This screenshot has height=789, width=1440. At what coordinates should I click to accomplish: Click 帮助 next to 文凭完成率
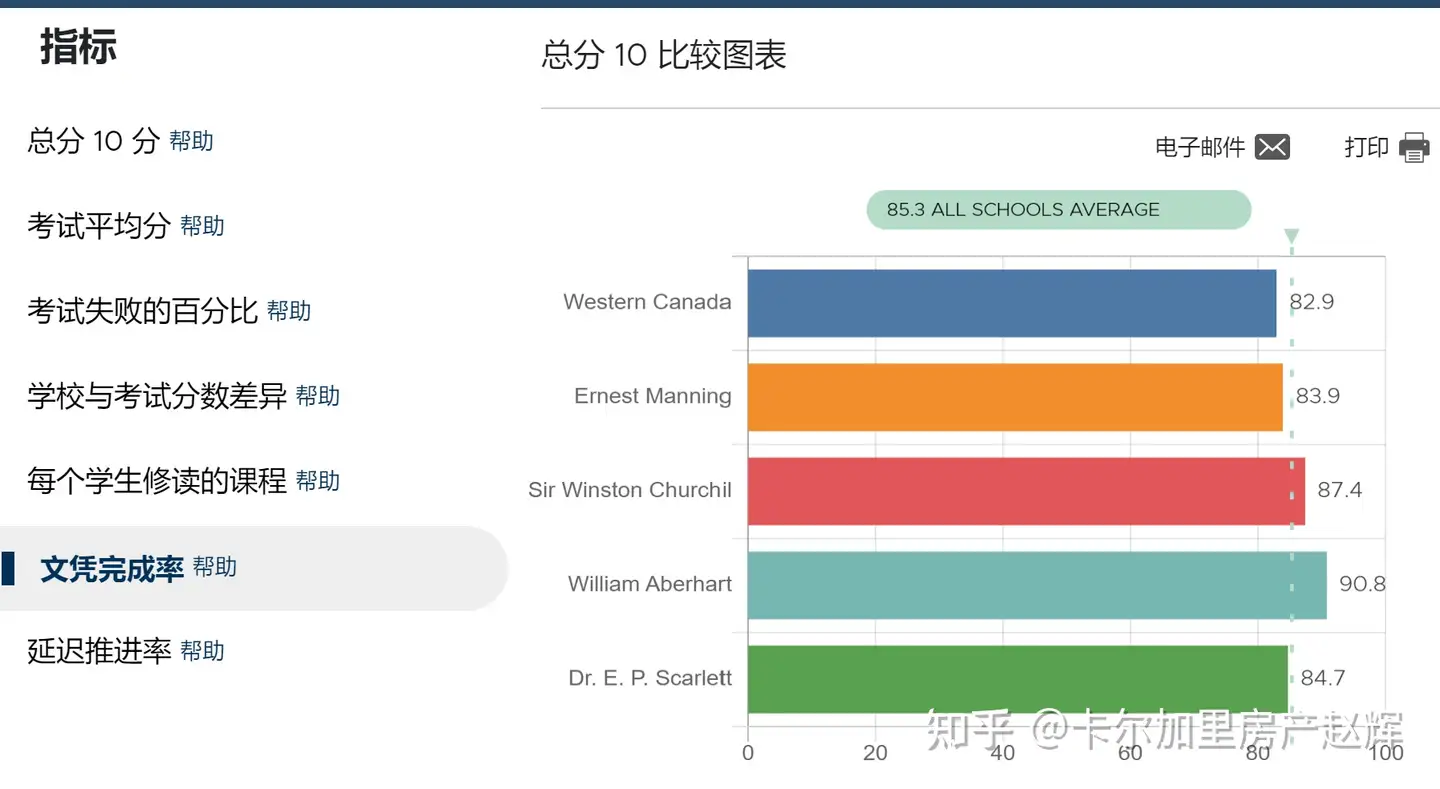click(215, 567)
